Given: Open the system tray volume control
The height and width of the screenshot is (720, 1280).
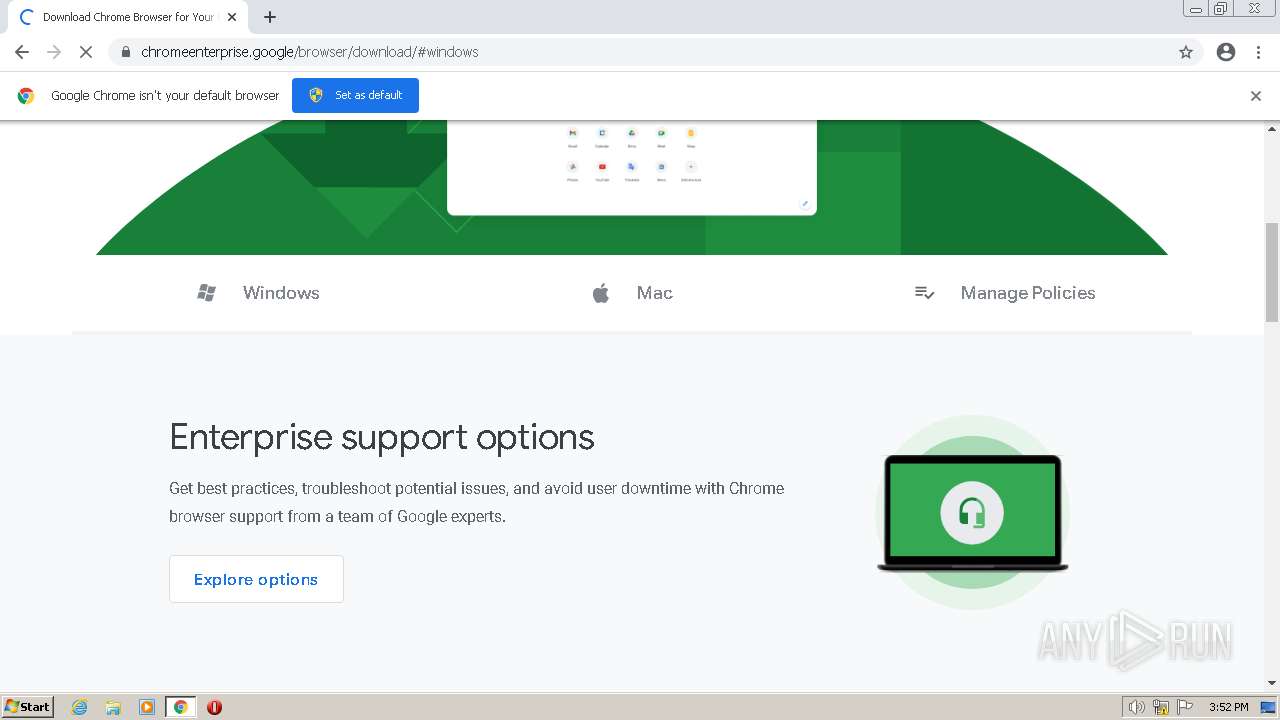Looking at the screenshot, I should [1136, 707].
